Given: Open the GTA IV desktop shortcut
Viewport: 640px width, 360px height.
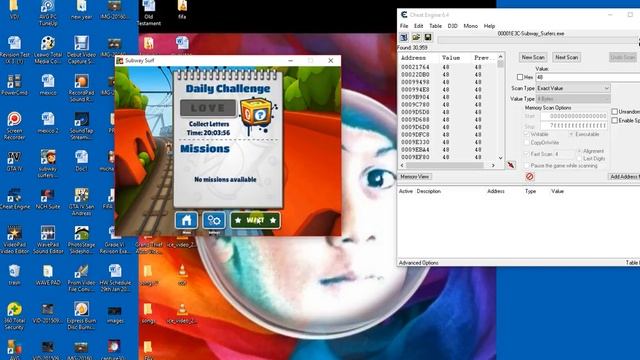Looking at the screenshot, I should tap(15, 161).
